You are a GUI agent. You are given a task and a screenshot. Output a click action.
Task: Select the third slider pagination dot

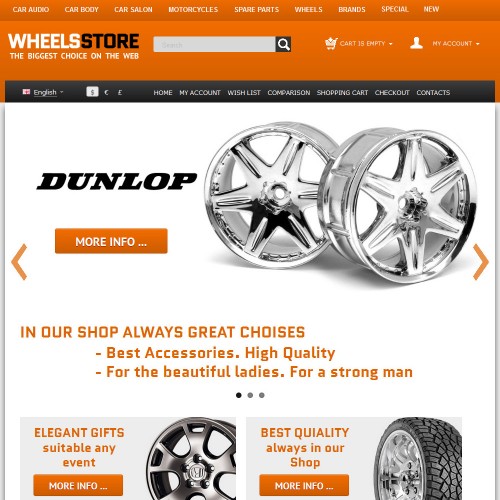[x=262, y=395]
